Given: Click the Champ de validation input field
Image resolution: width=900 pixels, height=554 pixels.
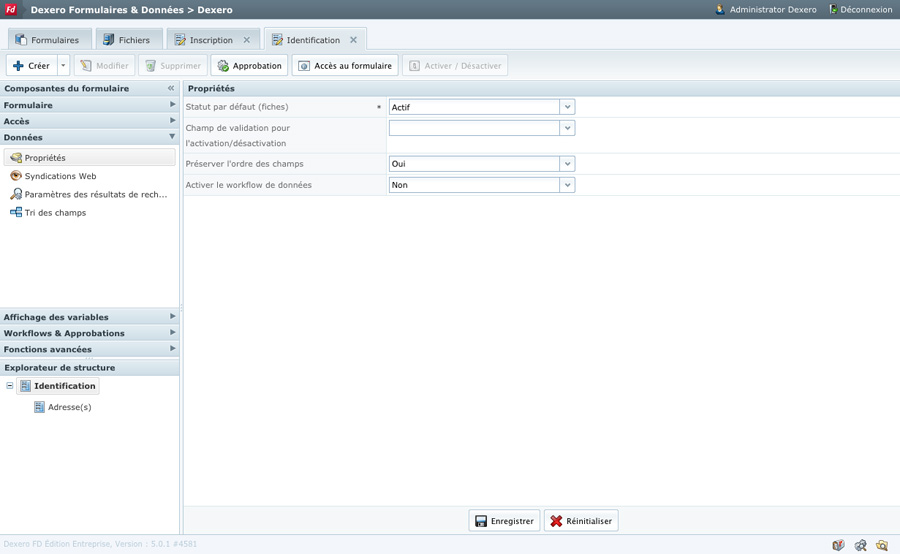Looking at the screenshot, I should pos(474,128).
